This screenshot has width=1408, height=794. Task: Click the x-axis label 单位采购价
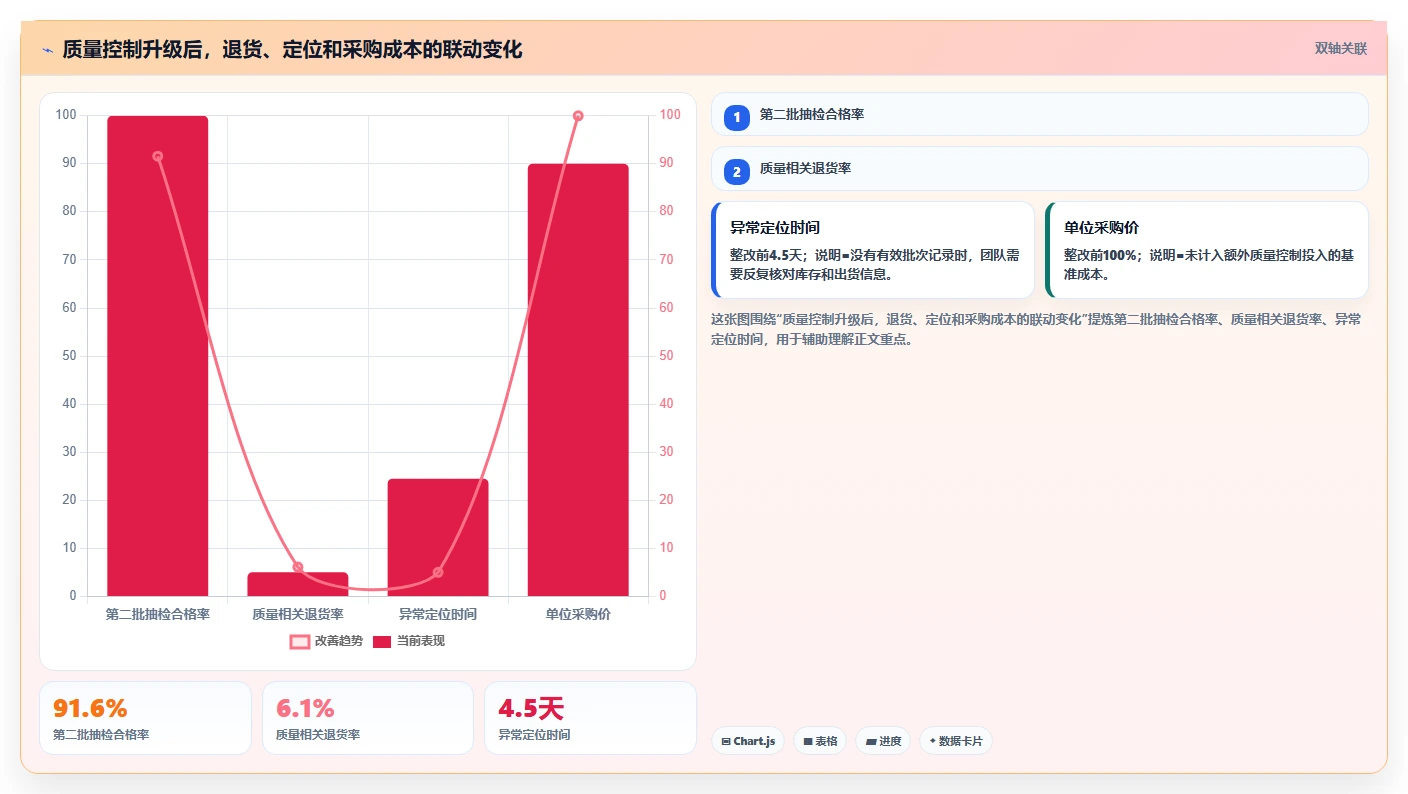(x=578, y=614)
